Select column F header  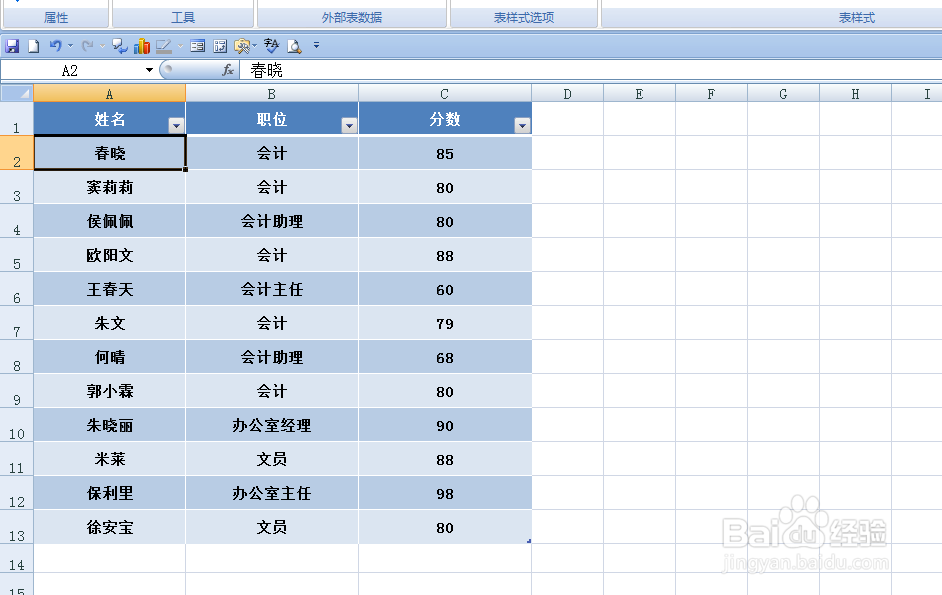pyautogui.click(x=711, y=93)
